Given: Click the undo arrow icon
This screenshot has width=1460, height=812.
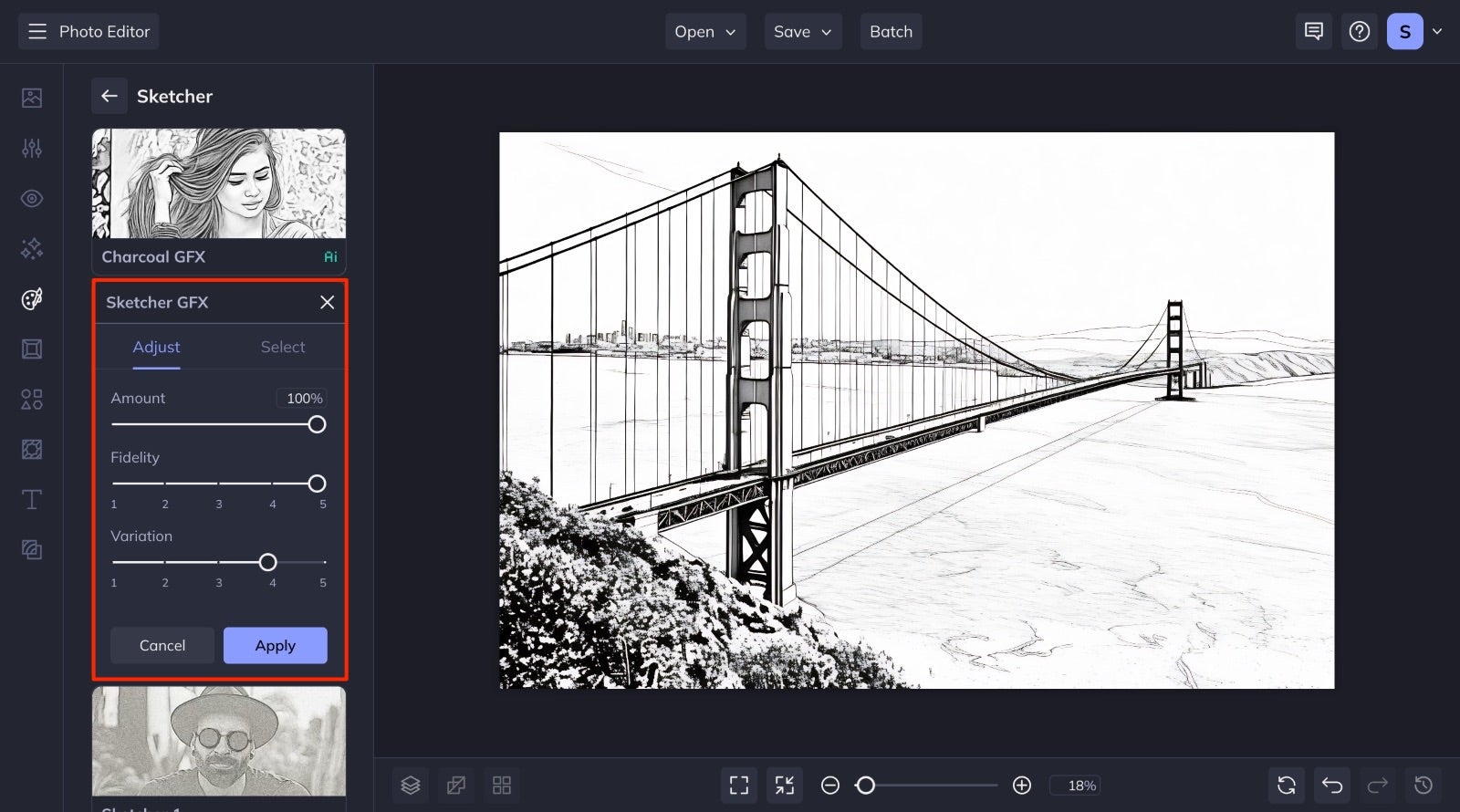Looking at the screenshot, I should [x=1332, y=785].
